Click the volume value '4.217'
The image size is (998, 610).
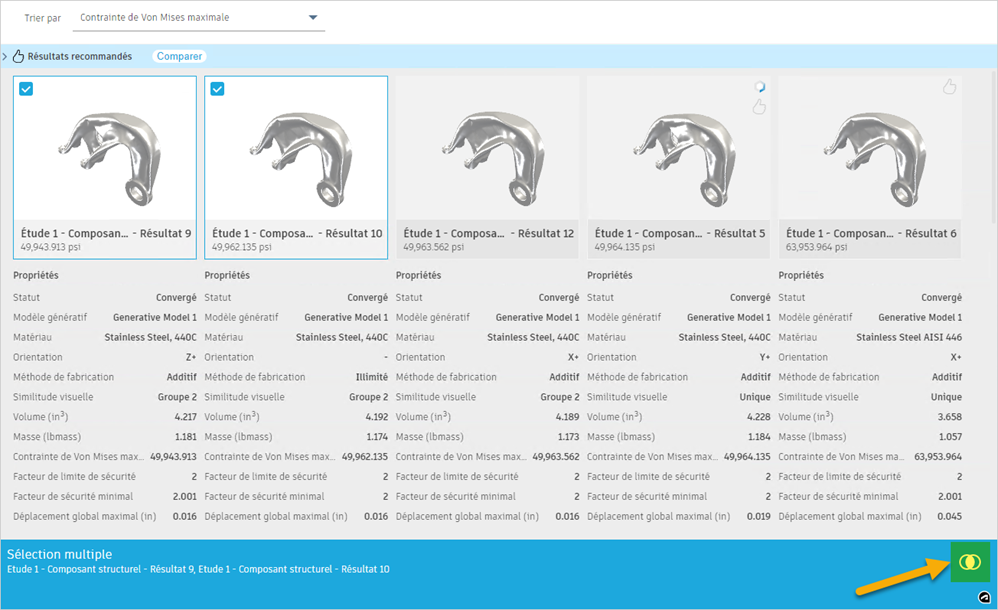point(186,417)
